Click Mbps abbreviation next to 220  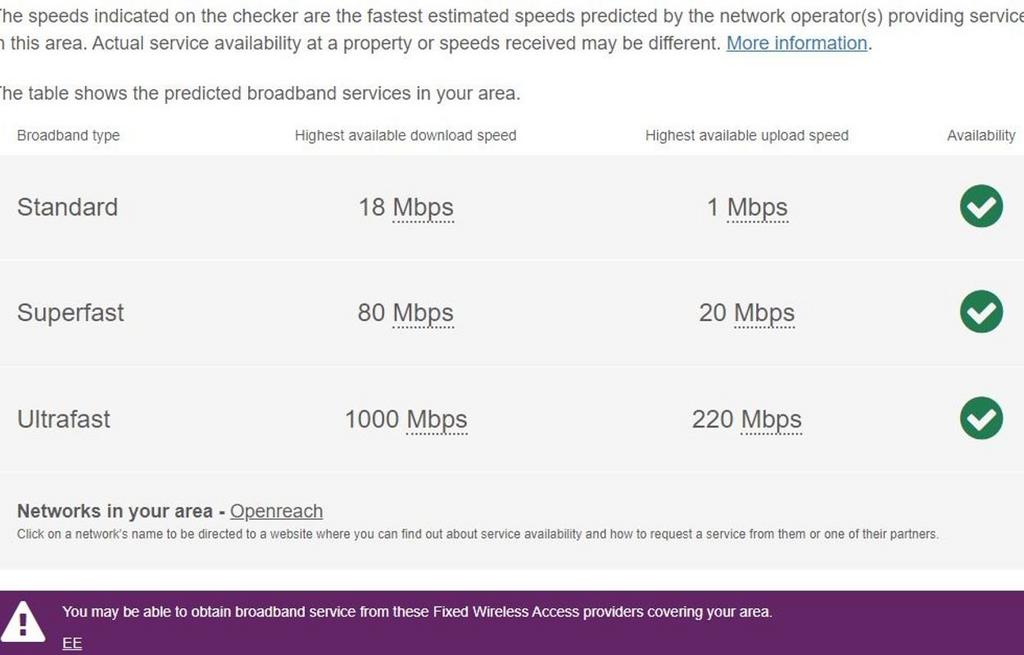pyautogui.click(x=771, y=419)
